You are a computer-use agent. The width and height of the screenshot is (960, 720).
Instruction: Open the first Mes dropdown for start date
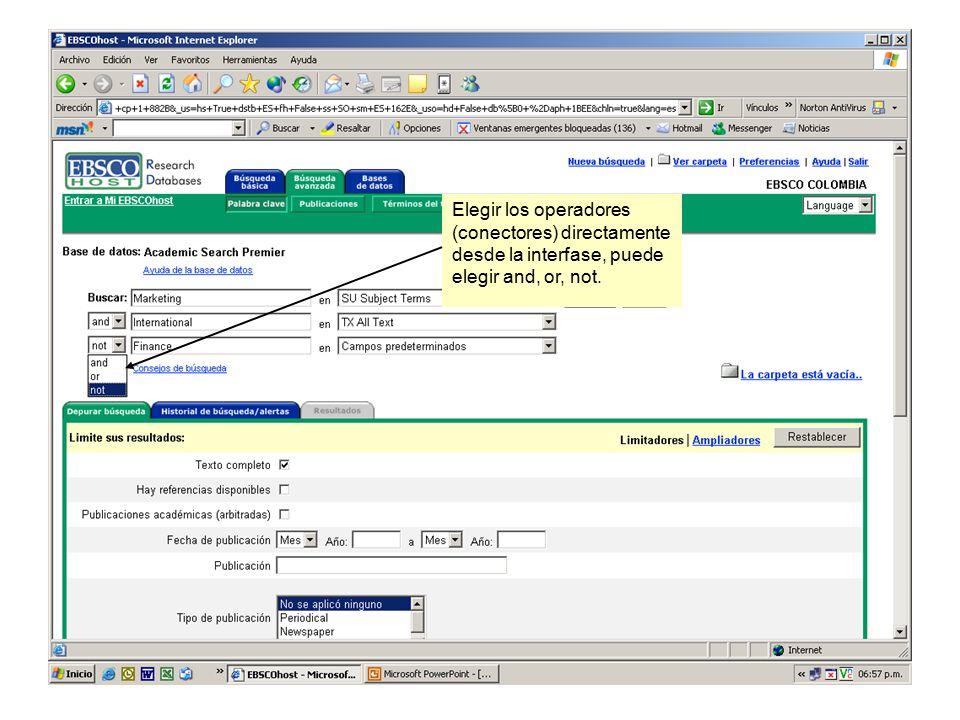click(310, 540)
